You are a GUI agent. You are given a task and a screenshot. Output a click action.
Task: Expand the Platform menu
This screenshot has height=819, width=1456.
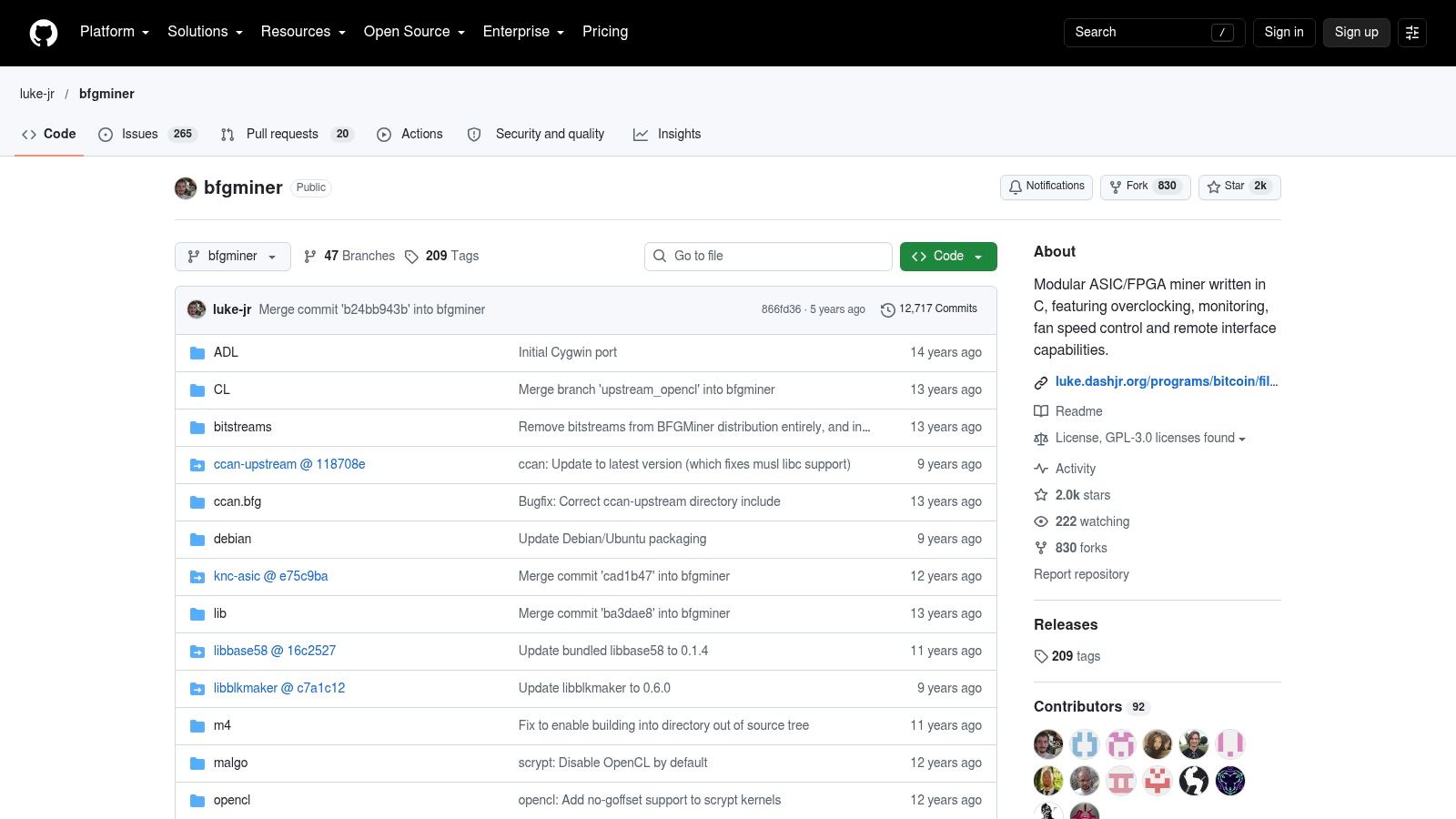(x=115, y=32)
